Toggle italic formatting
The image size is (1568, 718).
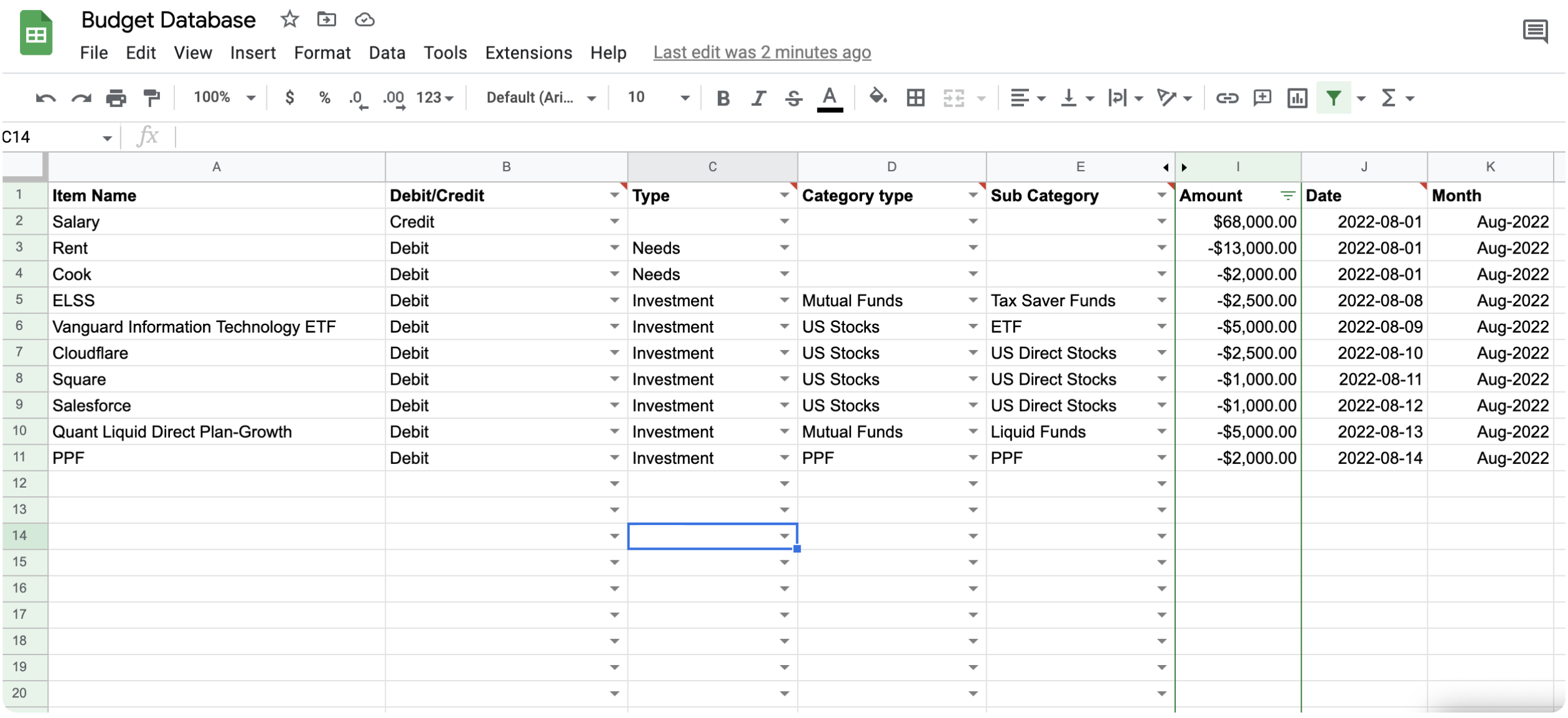click(758, 98)
